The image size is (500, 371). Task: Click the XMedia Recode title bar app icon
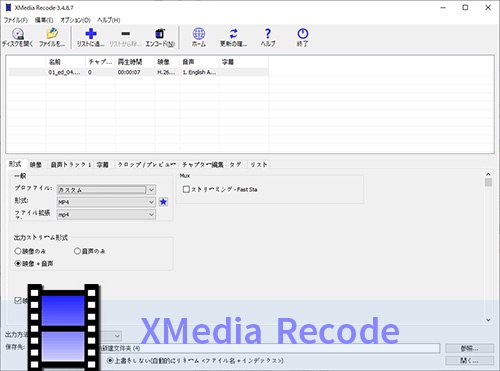(x=8, y=7)
